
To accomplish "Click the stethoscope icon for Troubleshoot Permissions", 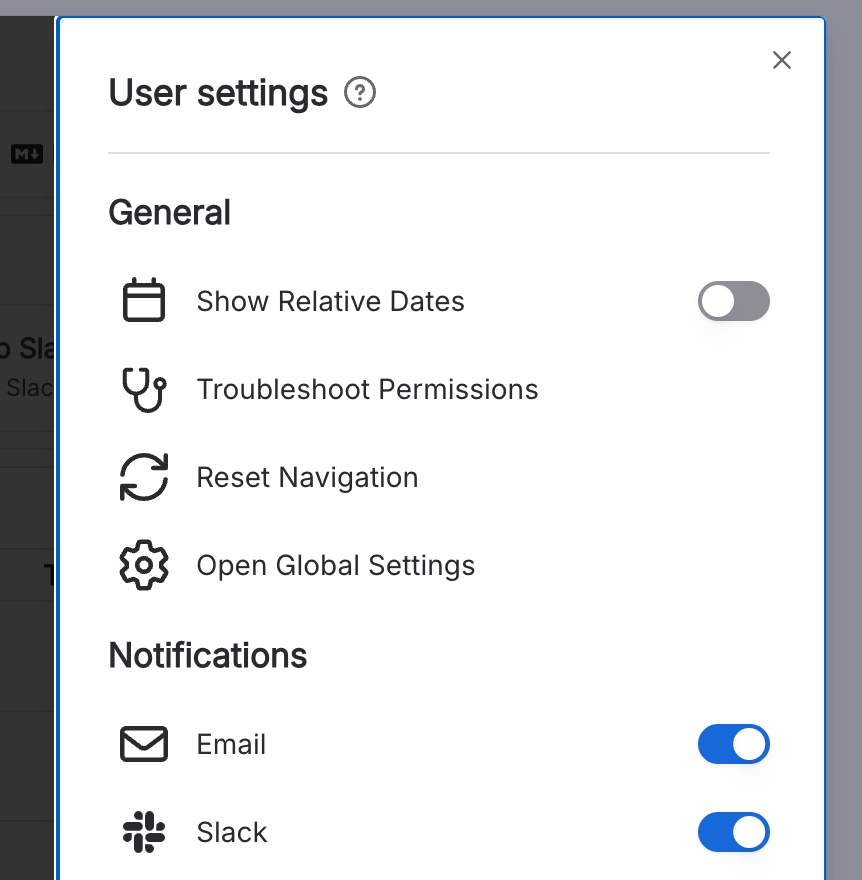I will pos(144,389).
